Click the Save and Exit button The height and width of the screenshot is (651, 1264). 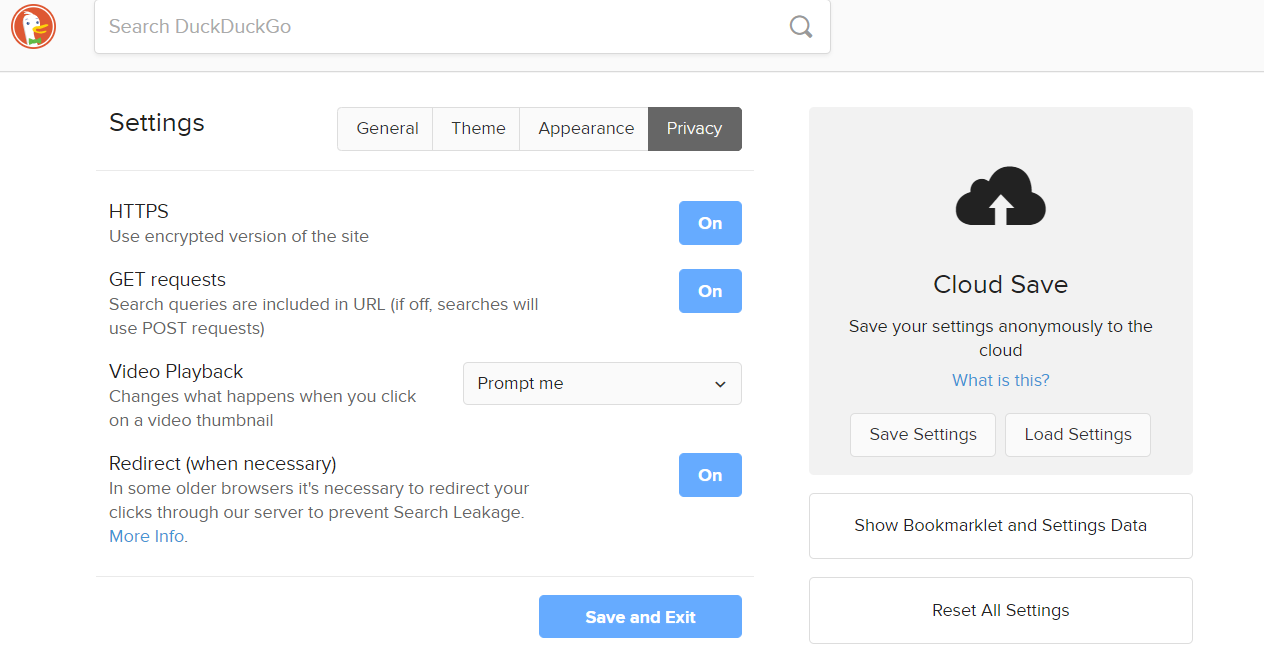coord(640,617)
